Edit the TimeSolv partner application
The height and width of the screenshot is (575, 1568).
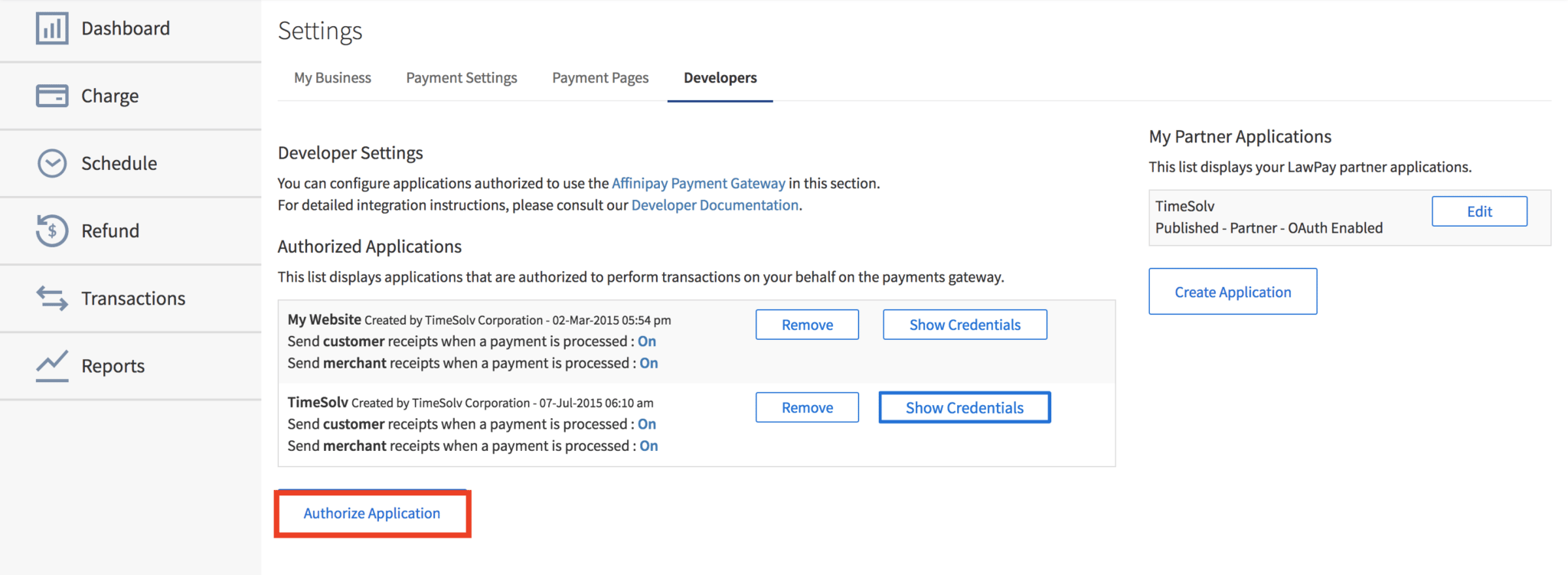click(1479, 211)
